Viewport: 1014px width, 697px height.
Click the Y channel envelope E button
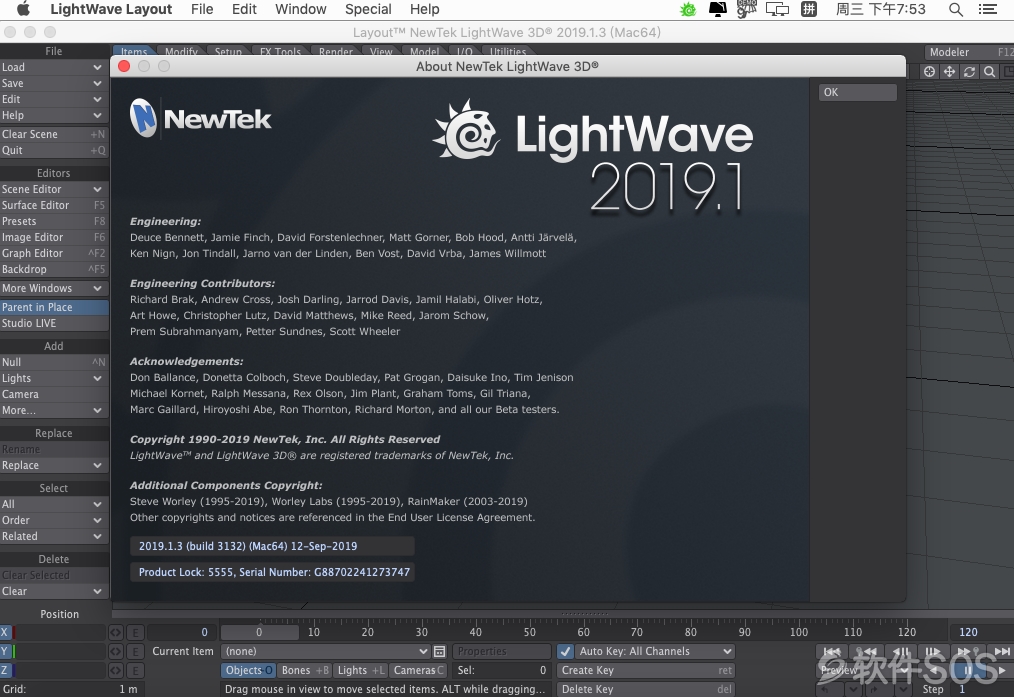136,651
